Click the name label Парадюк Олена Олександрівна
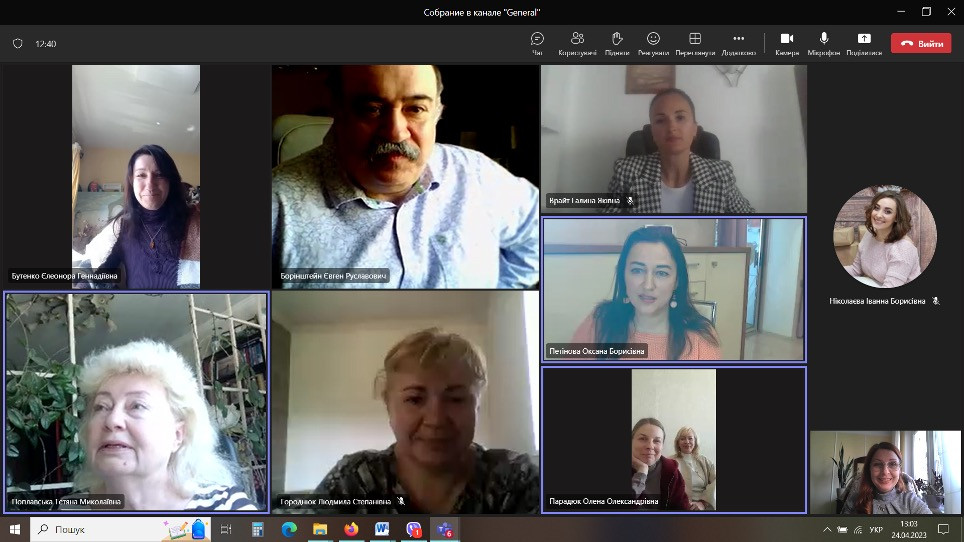The width and height of the screenshot is (964, 542). click(603, 501)
